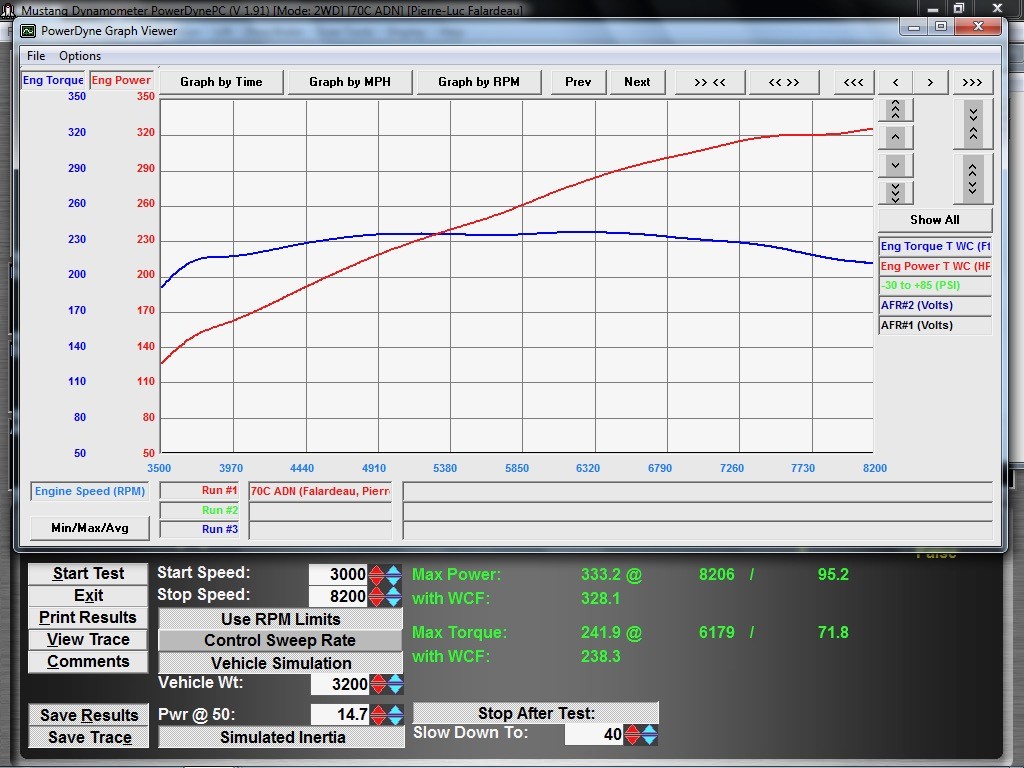1024x768 pixels.
Task: Open the File menu
Action: [36, 56]
